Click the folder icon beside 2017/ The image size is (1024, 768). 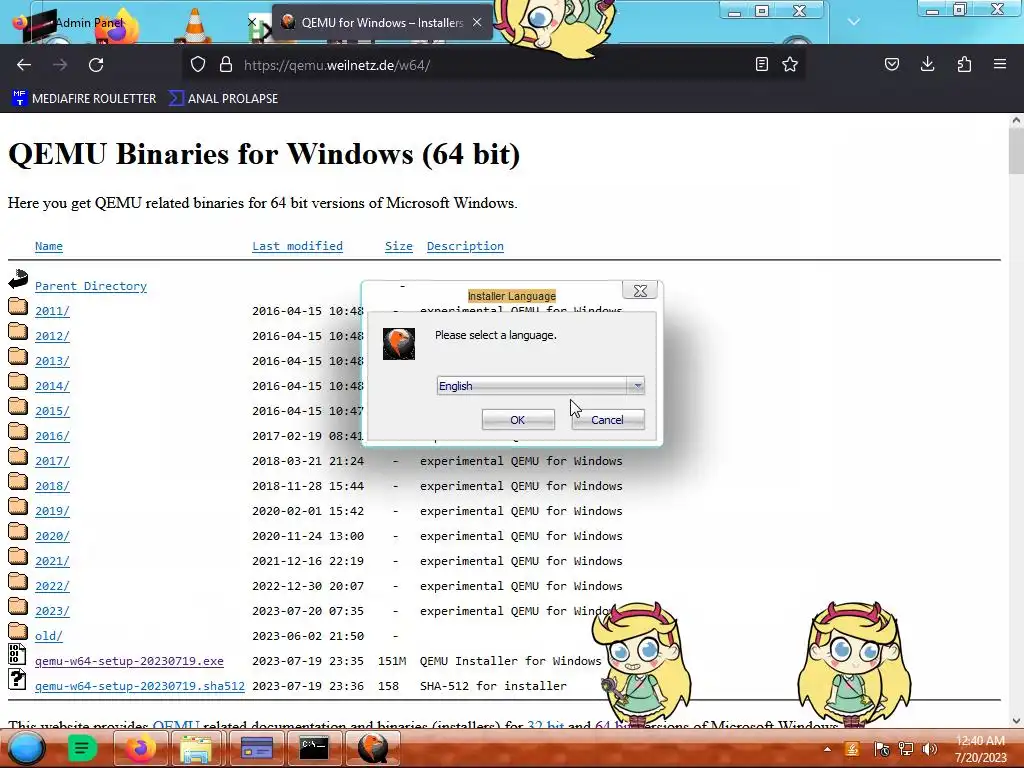tap(18, 456)
